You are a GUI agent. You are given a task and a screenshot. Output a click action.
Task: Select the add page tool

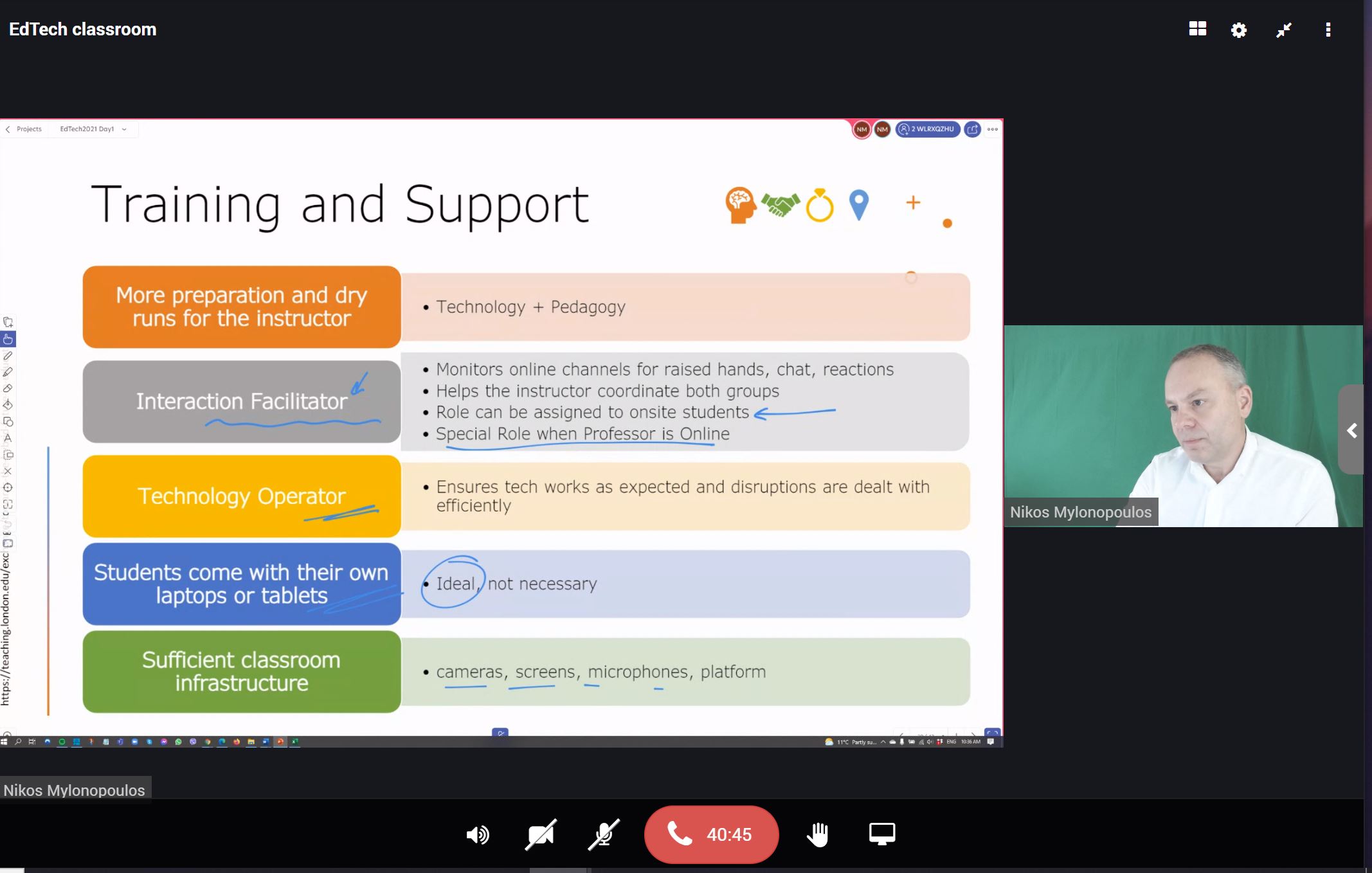8,322
